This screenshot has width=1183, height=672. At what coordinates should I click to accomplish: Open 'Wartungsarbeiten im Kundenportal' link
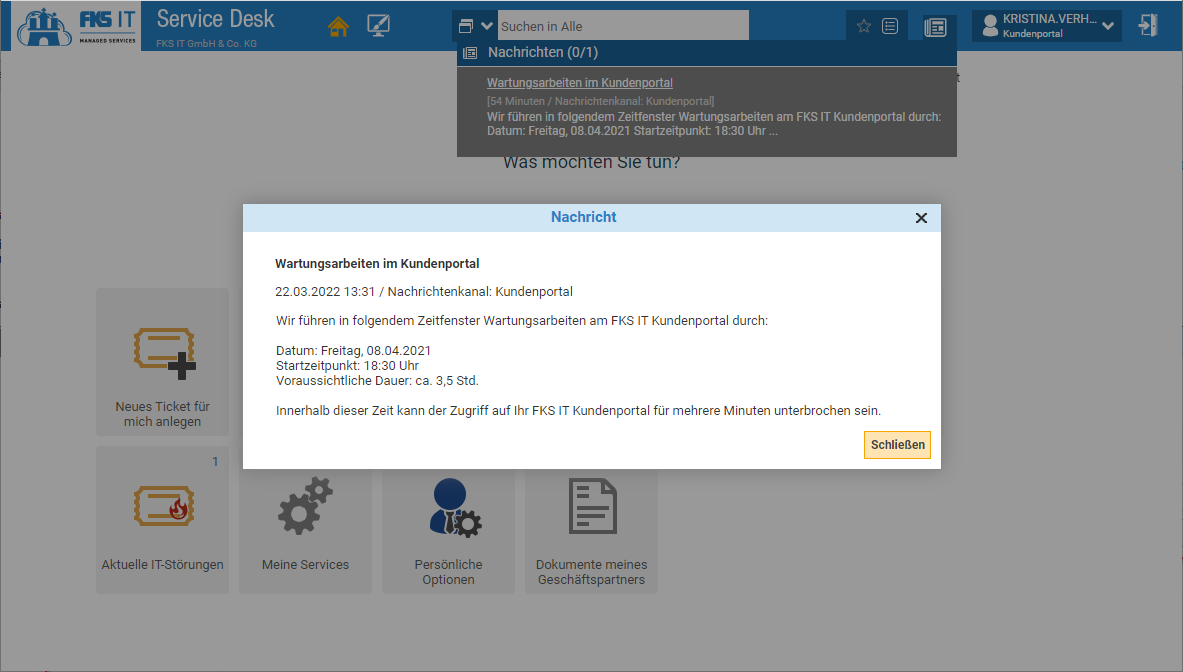[579, 83]
